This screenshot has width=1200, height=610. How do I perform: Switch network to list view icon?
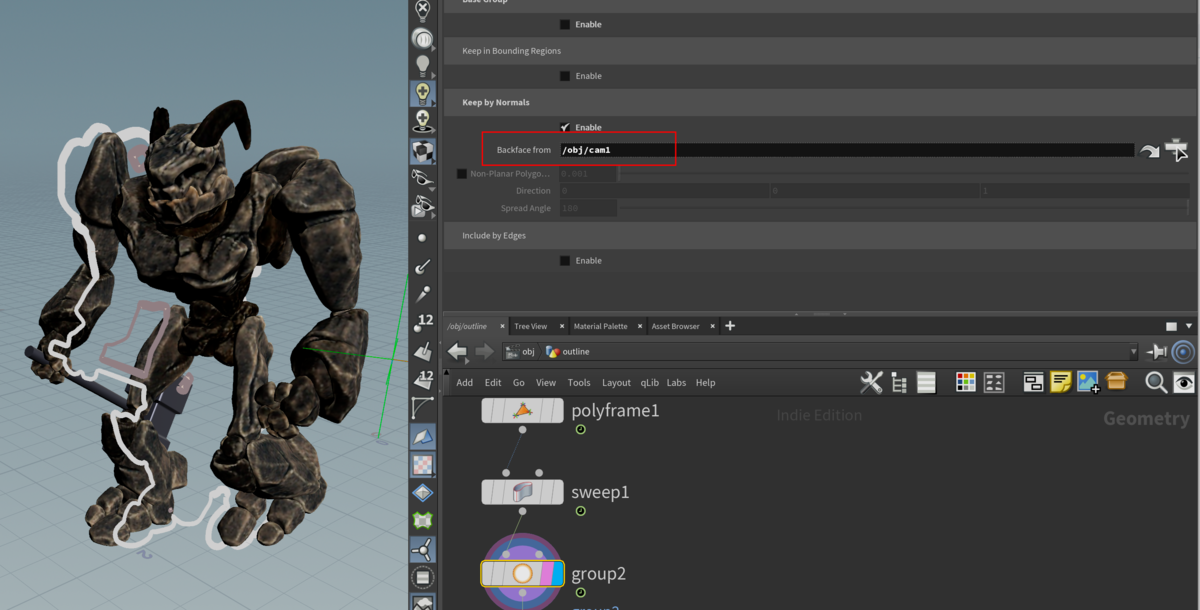tap(926, 382)
